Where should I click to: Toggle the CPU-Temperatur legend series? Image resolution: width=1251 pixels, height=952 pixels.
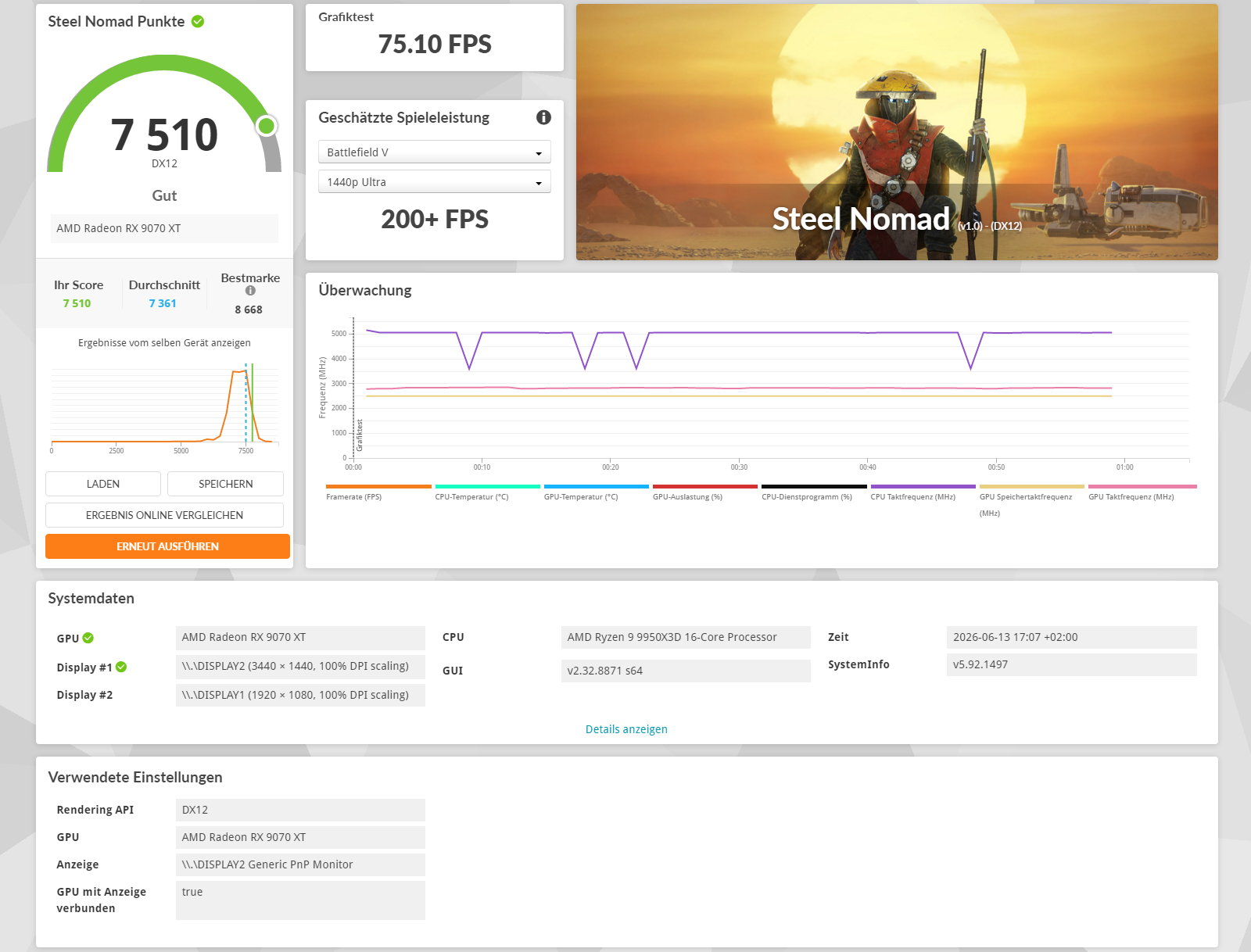[x=487, y=492]
